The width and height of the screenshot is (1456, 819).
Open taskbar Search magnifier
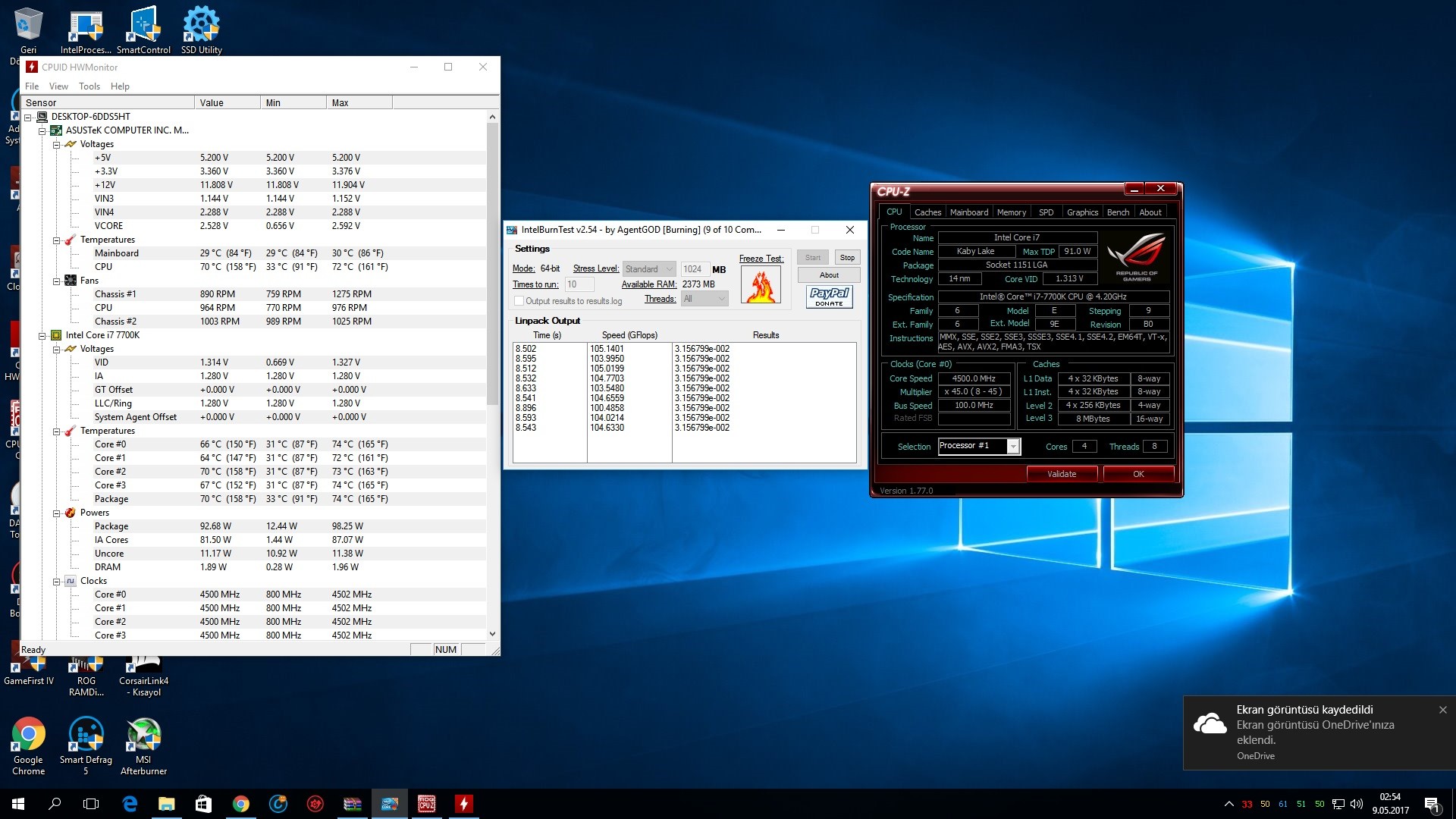pos(55,804)
